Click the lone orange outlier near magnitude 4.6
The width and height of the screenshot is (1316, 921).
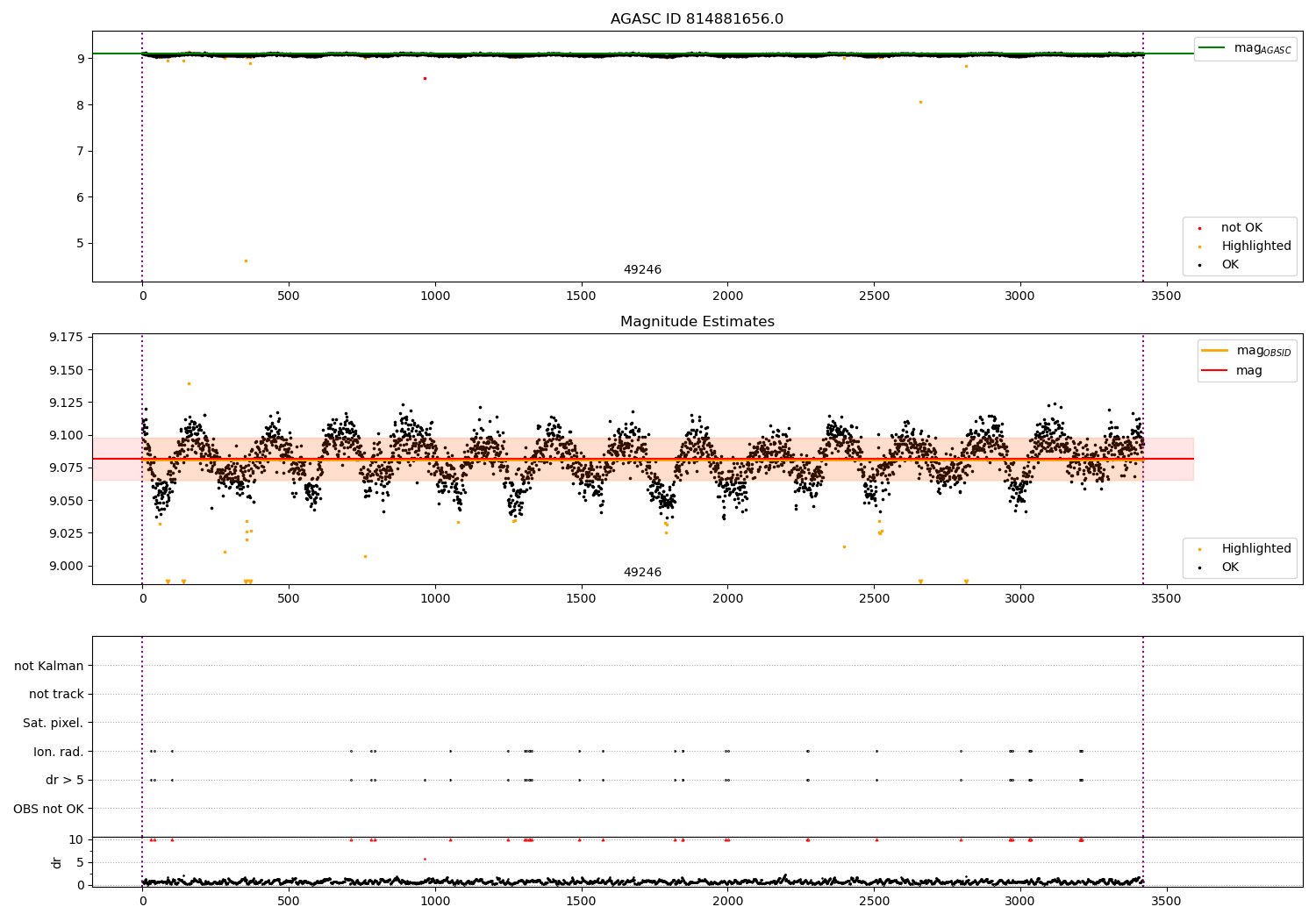tap(246, 261)
